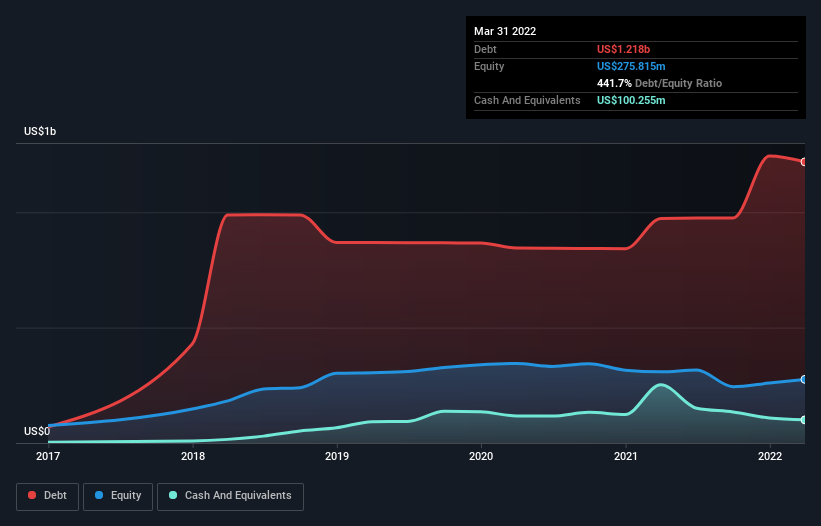
Task: Click the US$0 y-axis label
Action: coord(37,431)
